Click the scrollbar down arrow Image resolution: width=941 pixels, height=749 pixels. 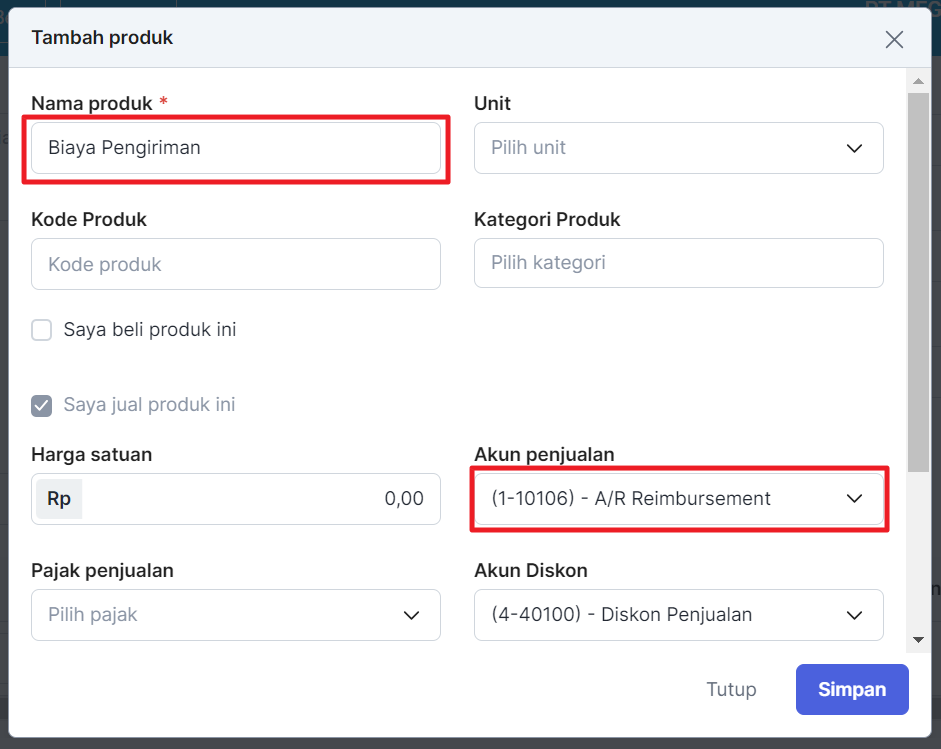(x=916, y=639)
